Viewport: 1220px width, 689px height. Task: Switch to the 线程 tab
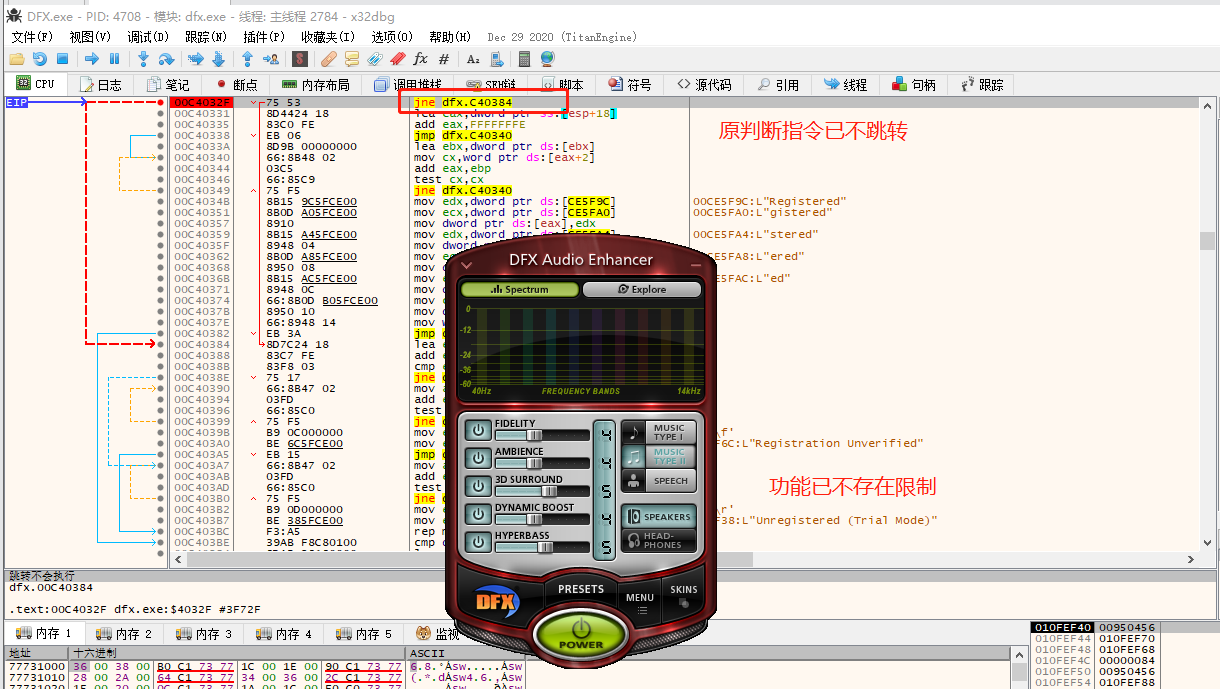(x=845, y=85)
